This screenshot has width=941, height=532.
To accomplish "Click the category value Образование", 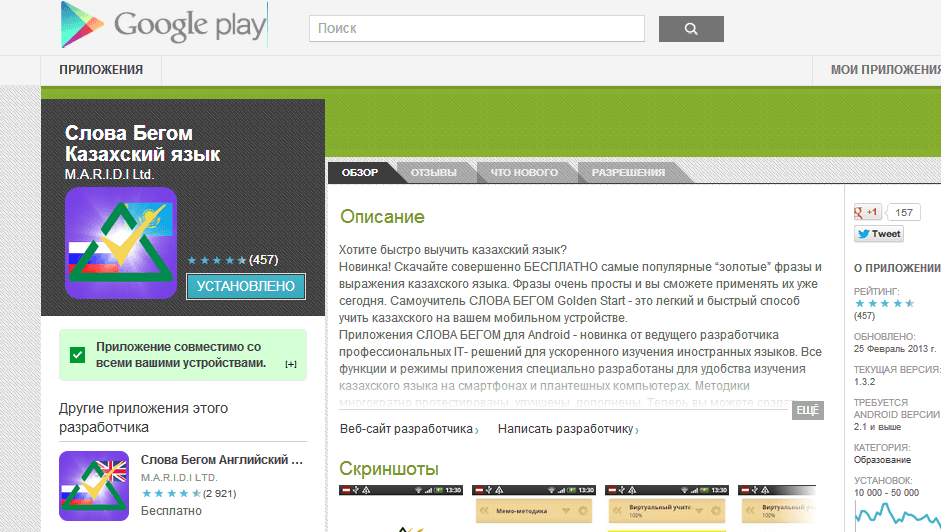I will click(x=882, y=460).
